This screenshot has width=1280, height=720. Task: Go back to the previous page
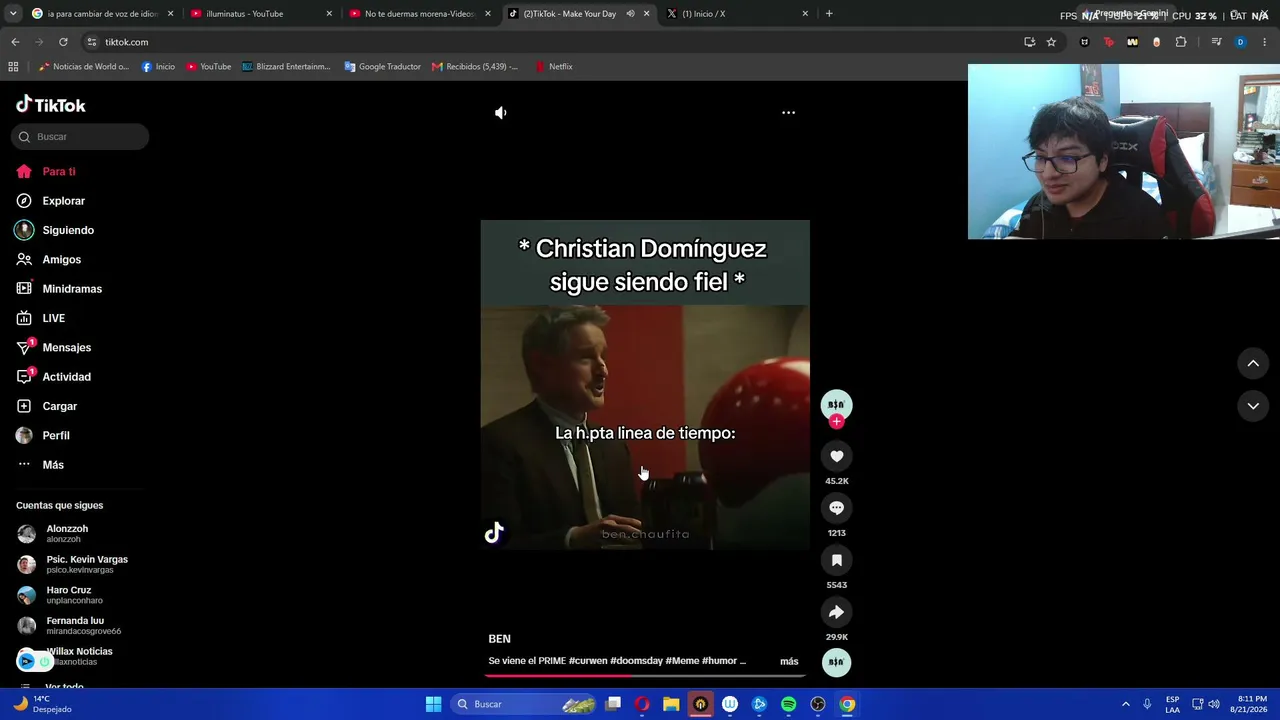coord(15,42)
